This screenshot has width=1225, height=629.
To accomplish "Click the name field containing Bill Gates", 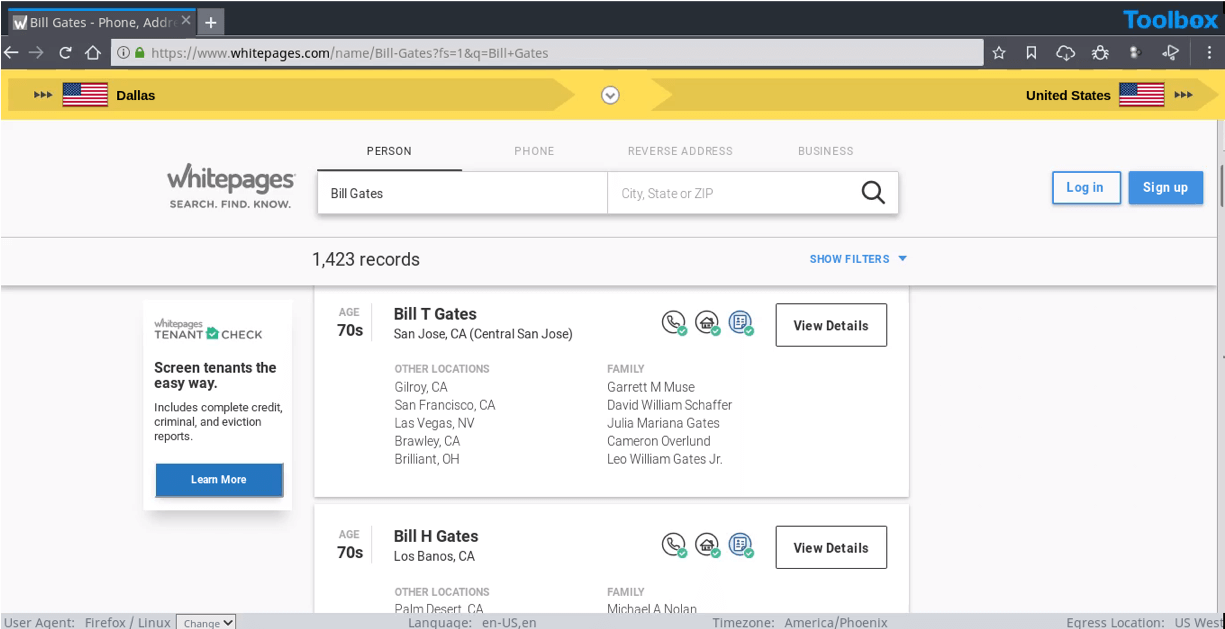I will 462,193.
